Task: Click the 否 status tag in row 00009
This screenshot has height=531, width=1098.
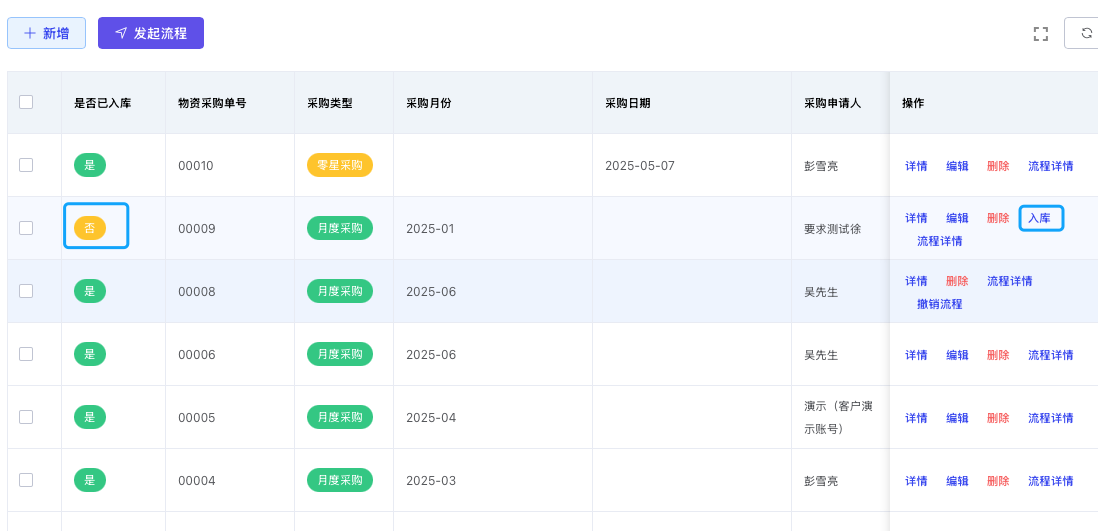Action: (90, 228)
